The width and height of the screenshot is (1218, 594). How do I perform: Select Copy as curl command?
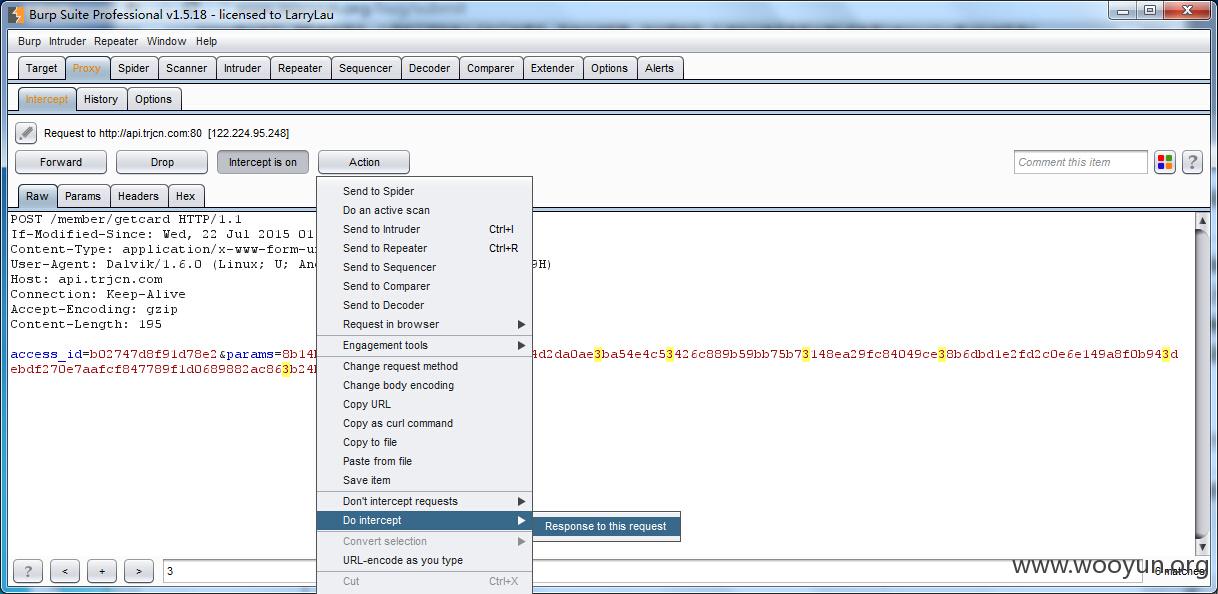tap(424, 423)
